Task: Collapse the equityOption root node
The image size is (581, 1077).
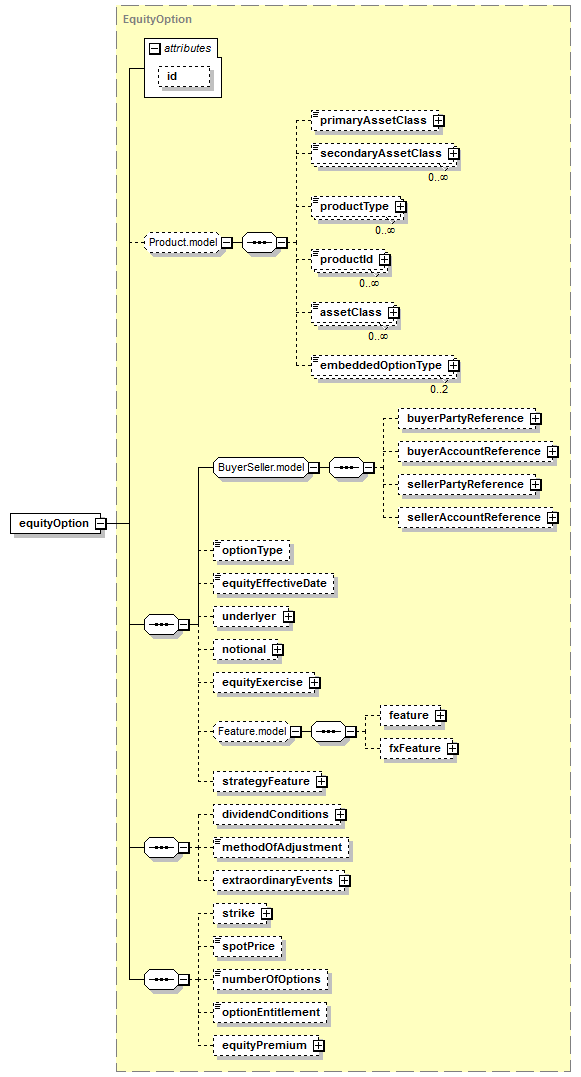Action: click(100, 523)
